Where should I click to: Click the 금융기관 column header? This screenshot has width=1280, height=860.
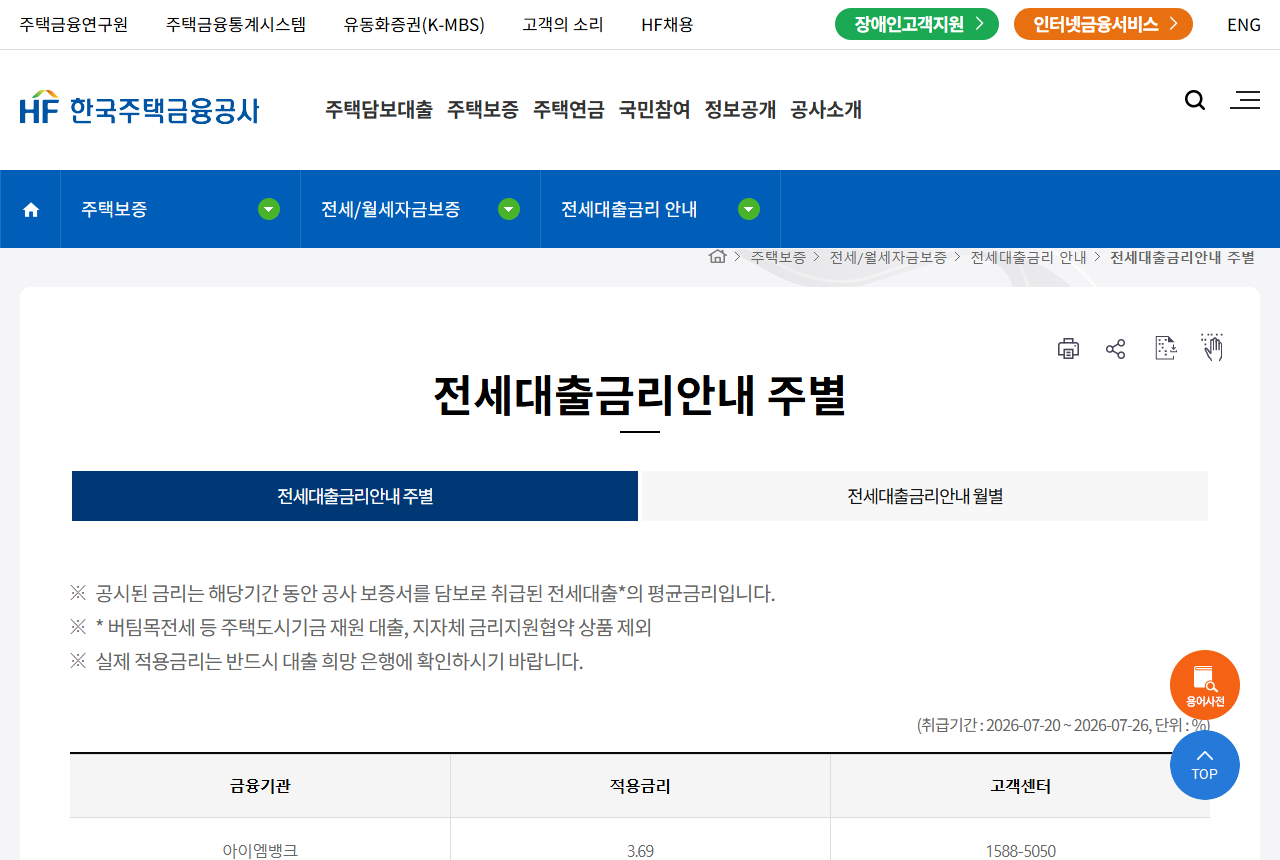(260, 786)
